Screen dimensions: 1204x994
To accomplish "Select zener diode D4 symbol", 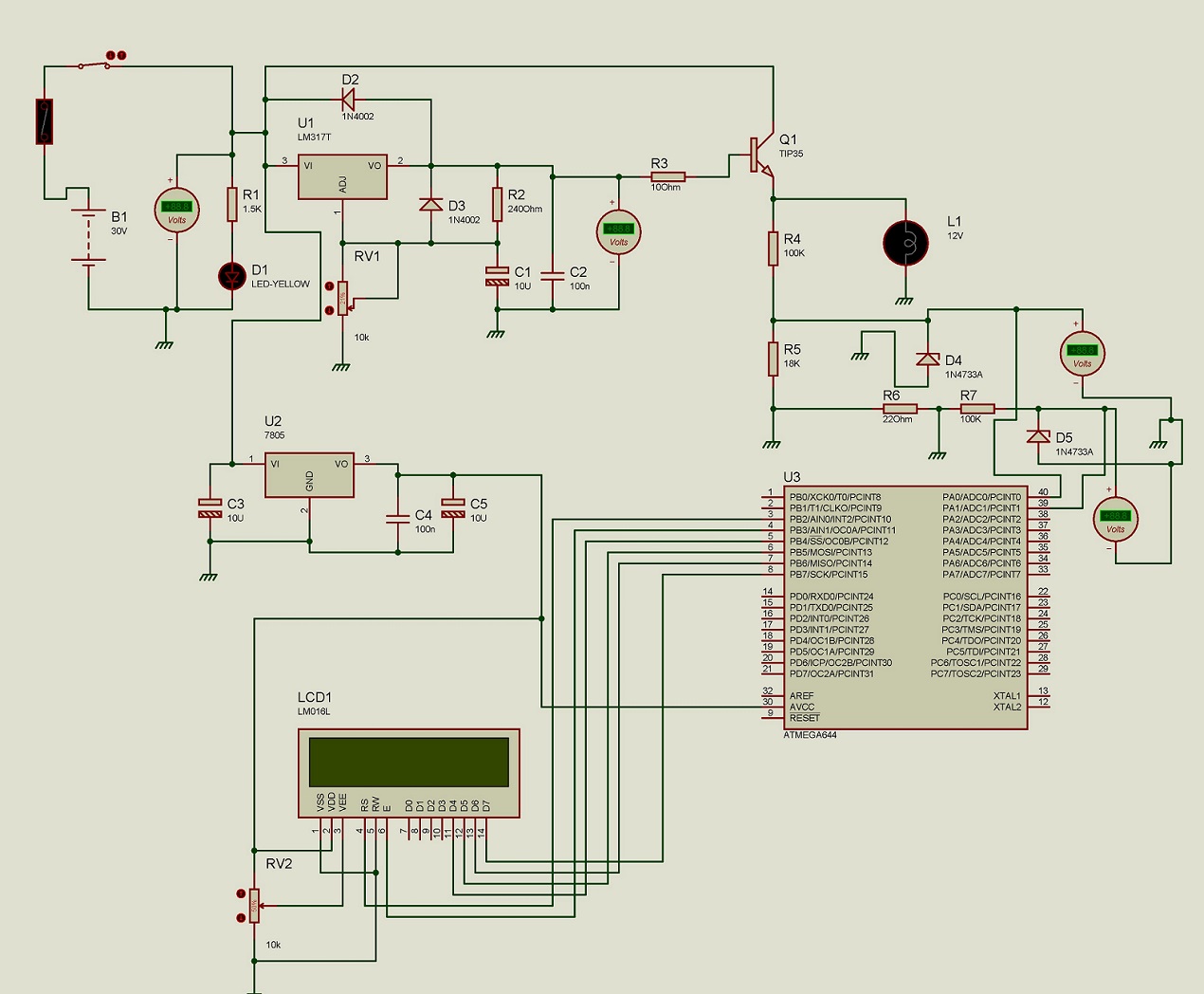I will click(928, 359).
